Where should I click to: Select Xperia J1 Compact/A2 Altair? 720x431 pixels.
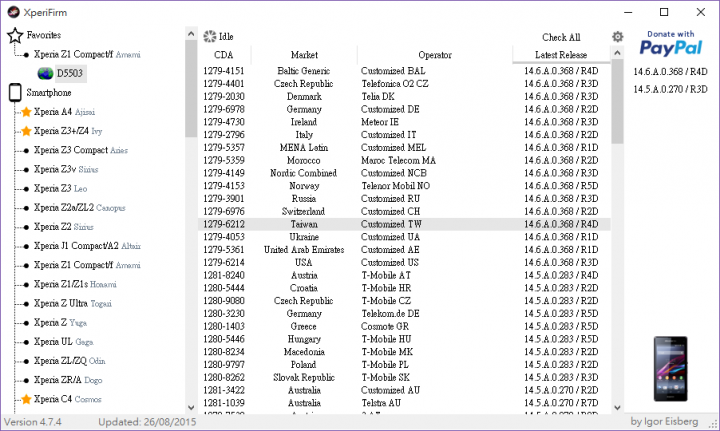87,246
